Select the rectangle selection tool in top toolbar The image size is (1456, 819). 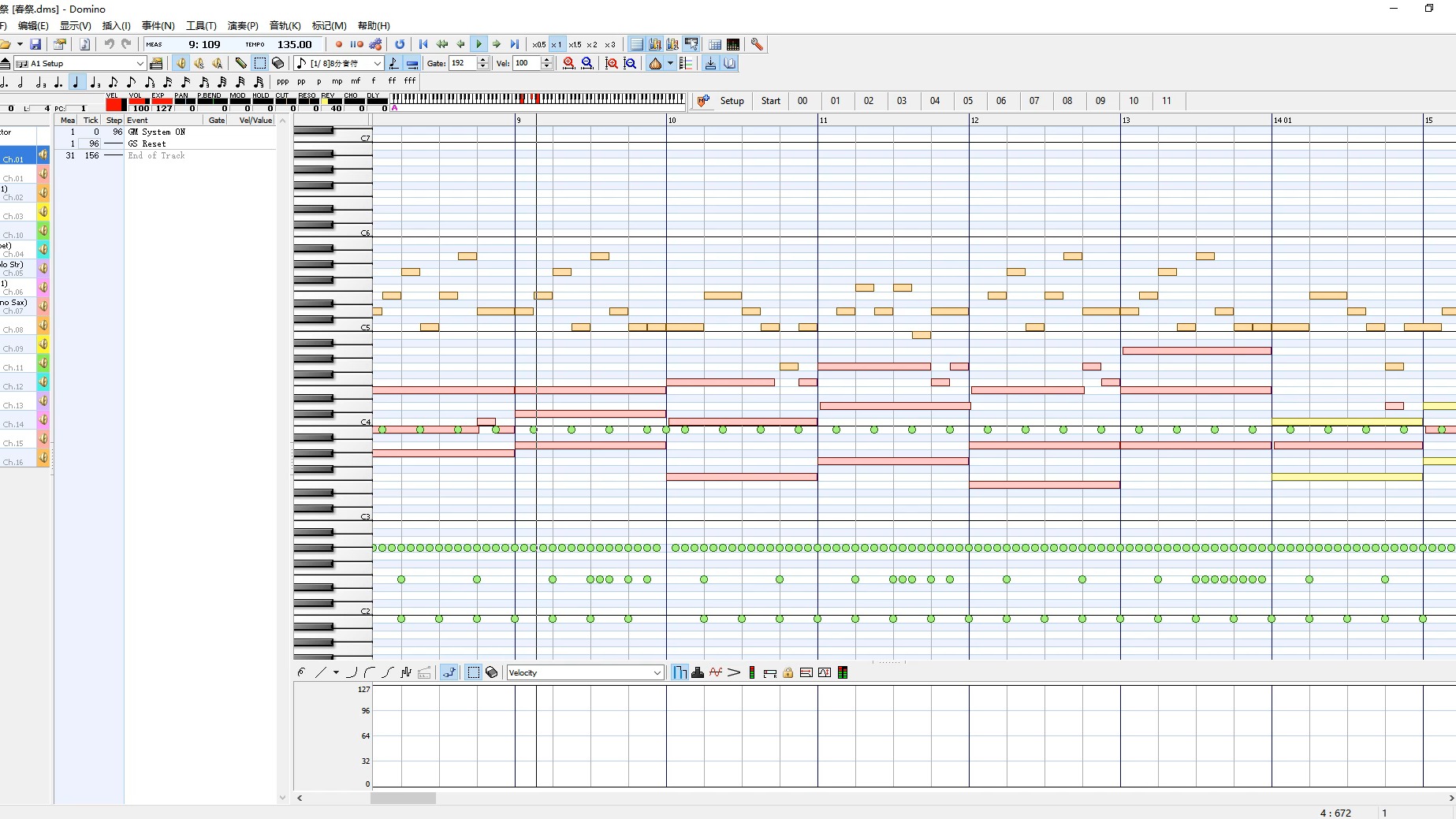tap(259, 64)
